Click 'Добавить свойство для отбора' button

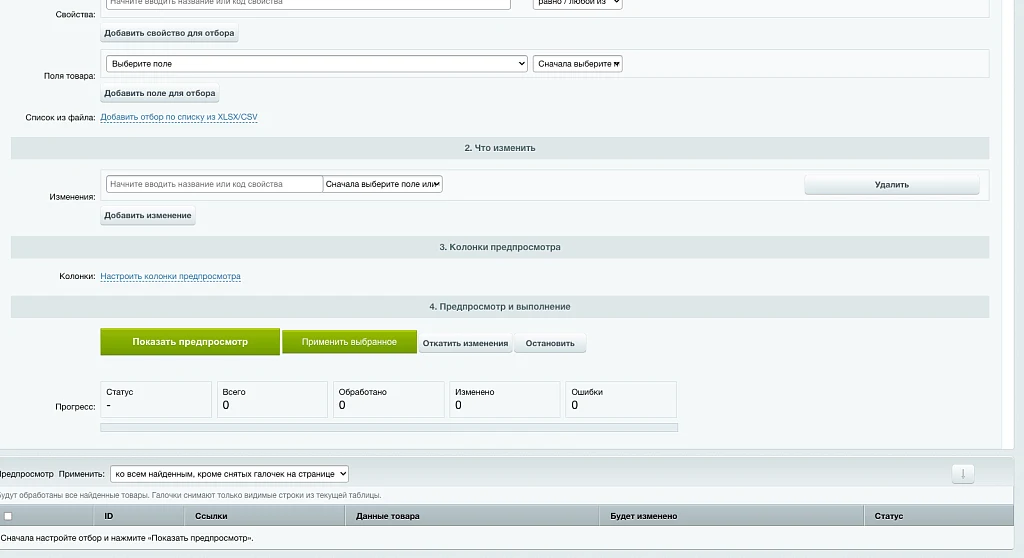click(x=169, y=33)
